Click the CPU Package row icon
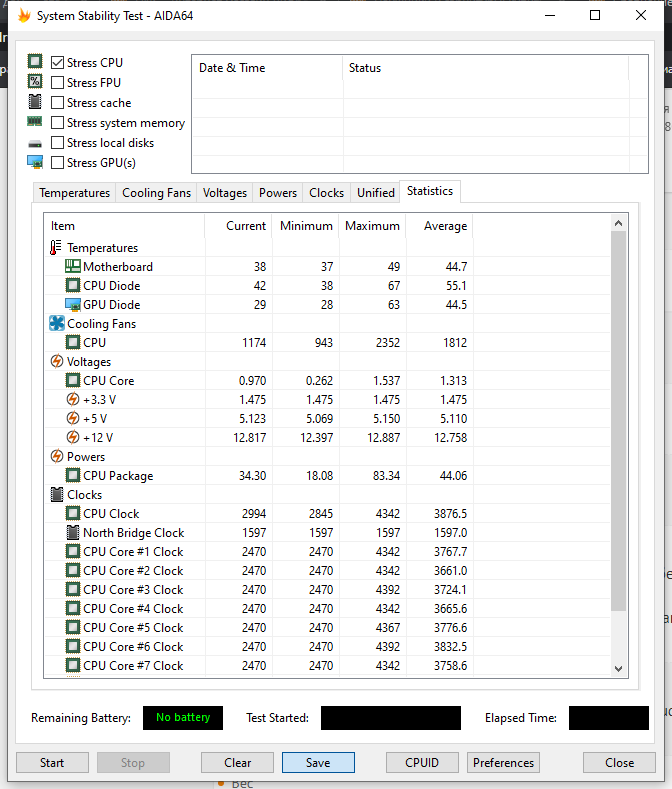Viewport: 672px width, 789px height. tap(73, 475)
